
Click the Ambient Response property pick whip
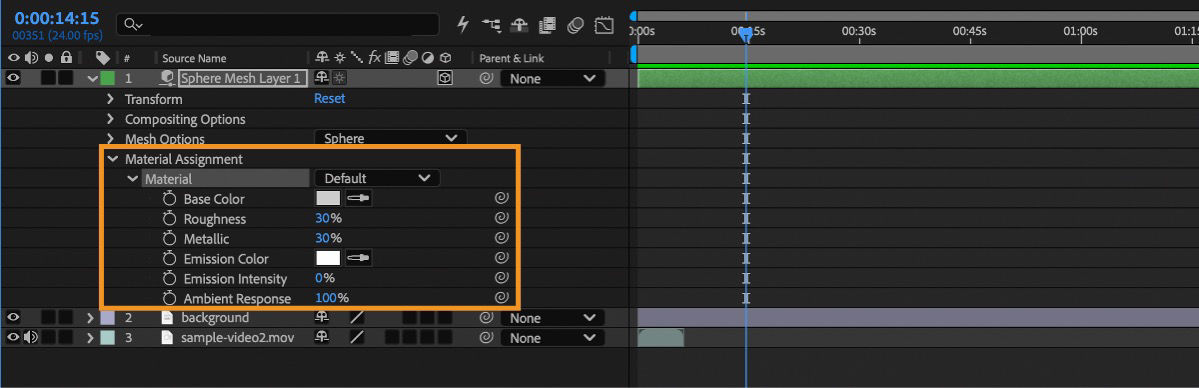[502, 298]
